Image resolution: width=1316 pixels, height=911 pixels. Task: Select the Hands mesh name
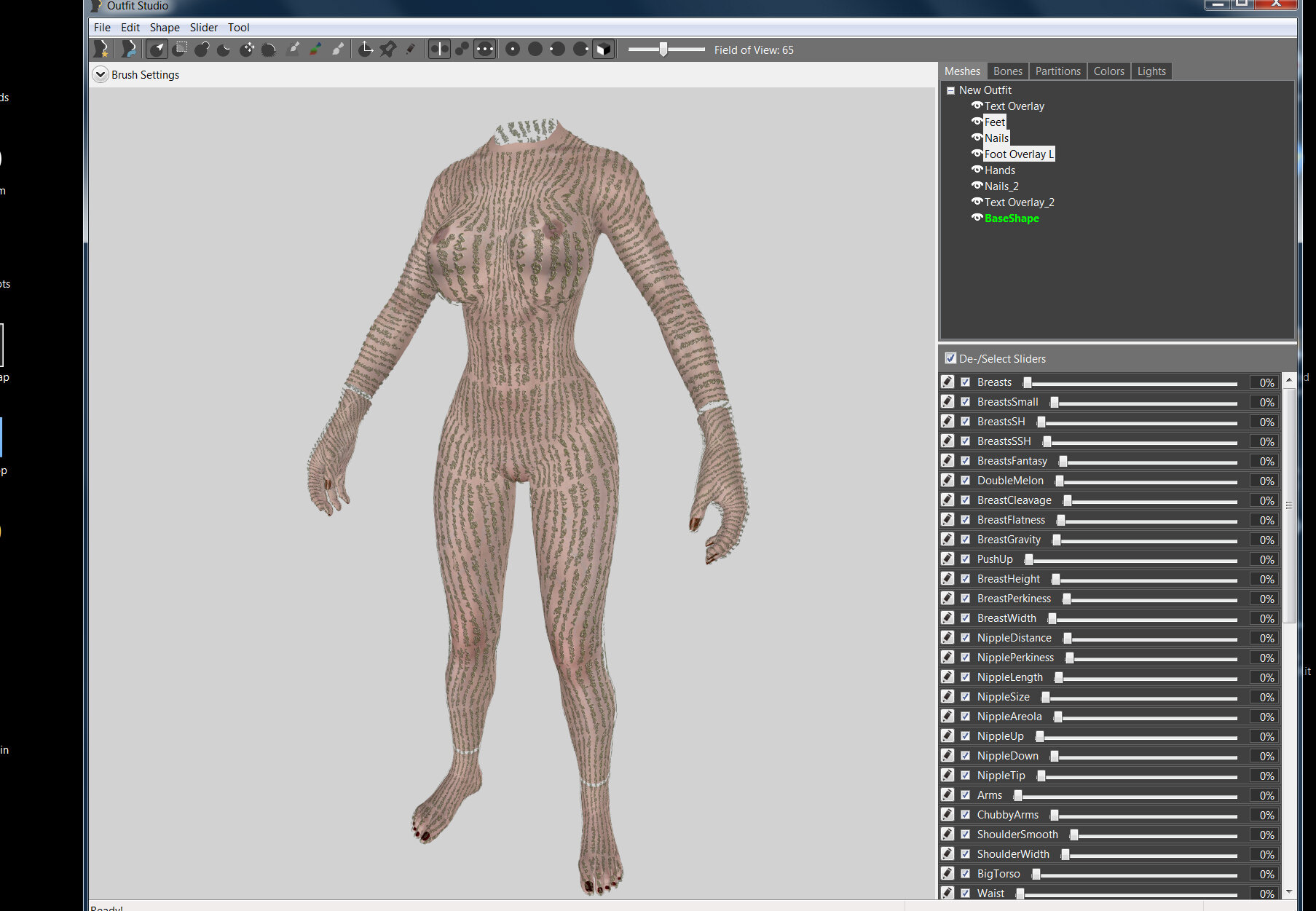[x=1000, y=170]
